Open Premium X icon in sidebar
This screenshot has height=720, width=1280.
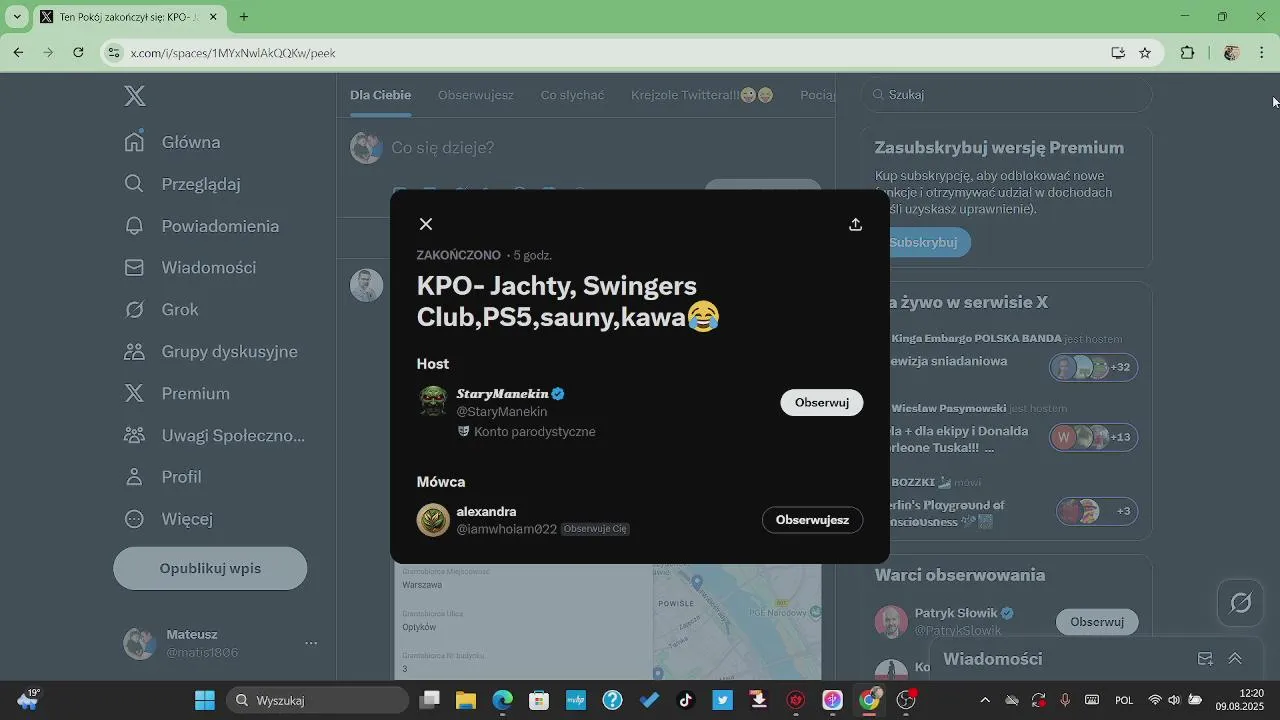[135, 394]
